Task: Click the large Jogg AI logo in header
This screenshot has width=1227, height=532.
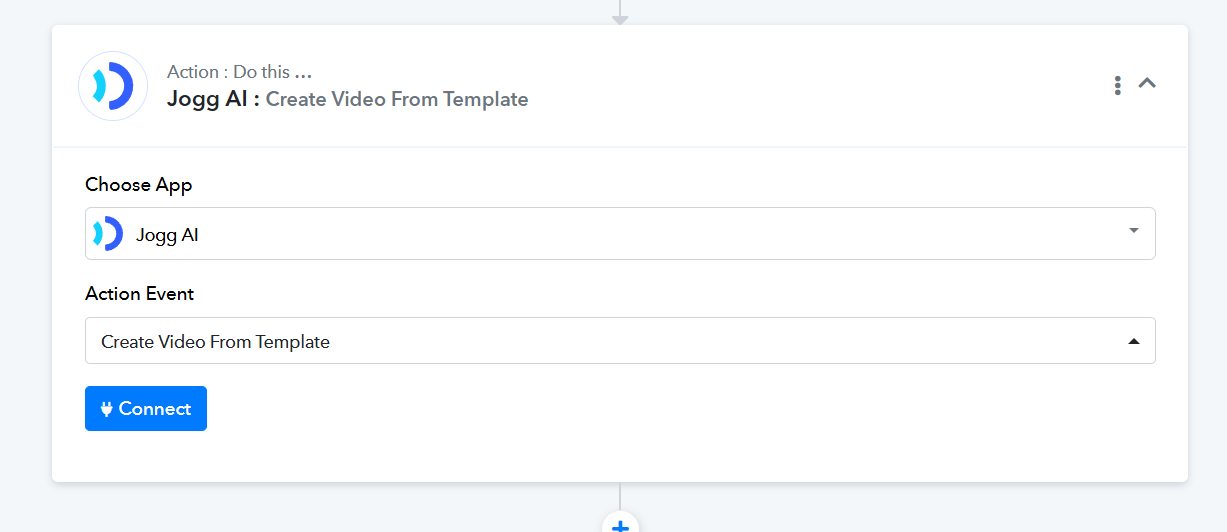Action: [113, 86]
